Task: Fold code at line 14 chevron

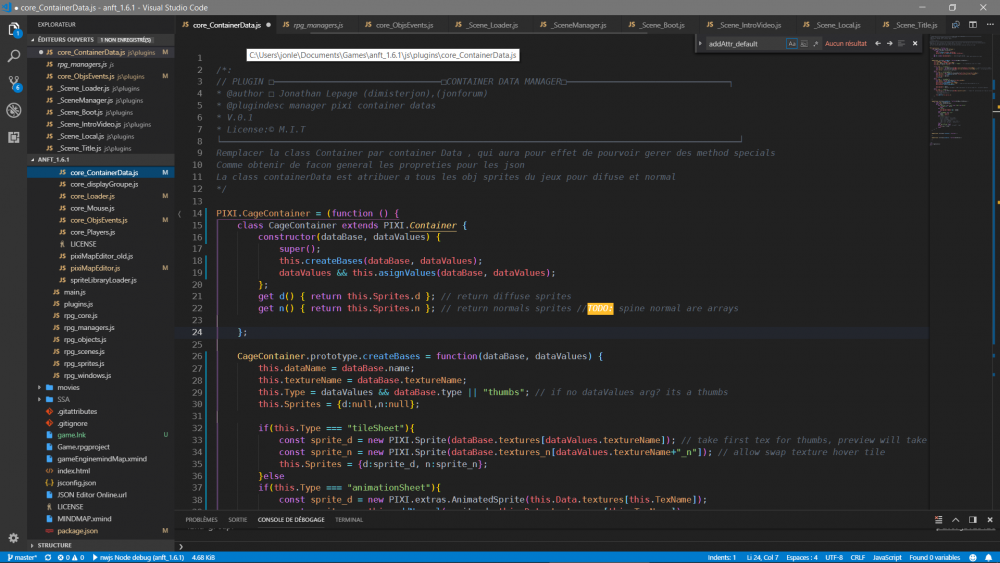Action: [179, 214]
